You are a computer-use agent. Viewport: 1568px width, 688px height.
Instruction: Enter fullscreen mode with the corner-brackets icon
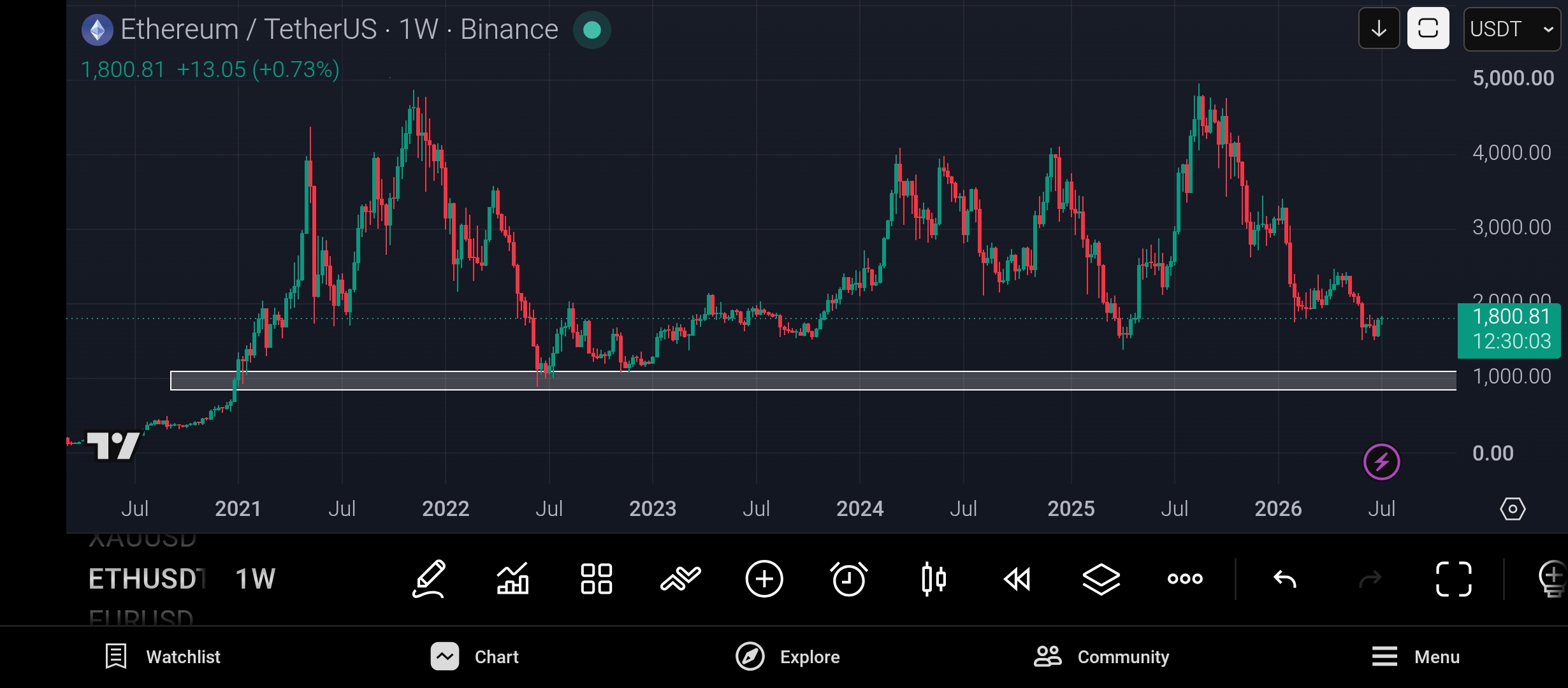tap(1454, 579)
